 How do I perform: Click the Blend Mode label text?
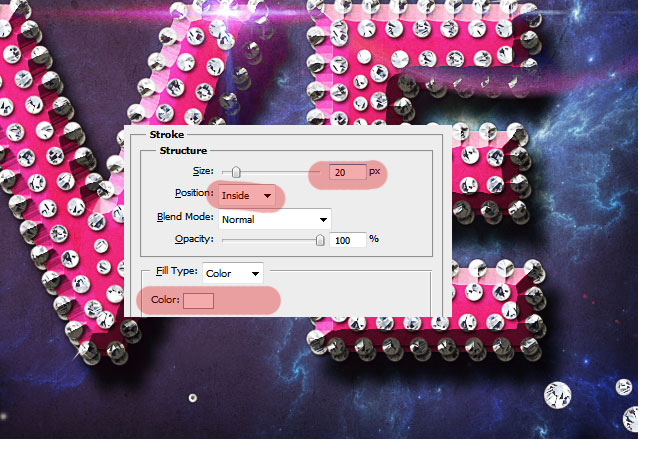(x=185, y=217)
